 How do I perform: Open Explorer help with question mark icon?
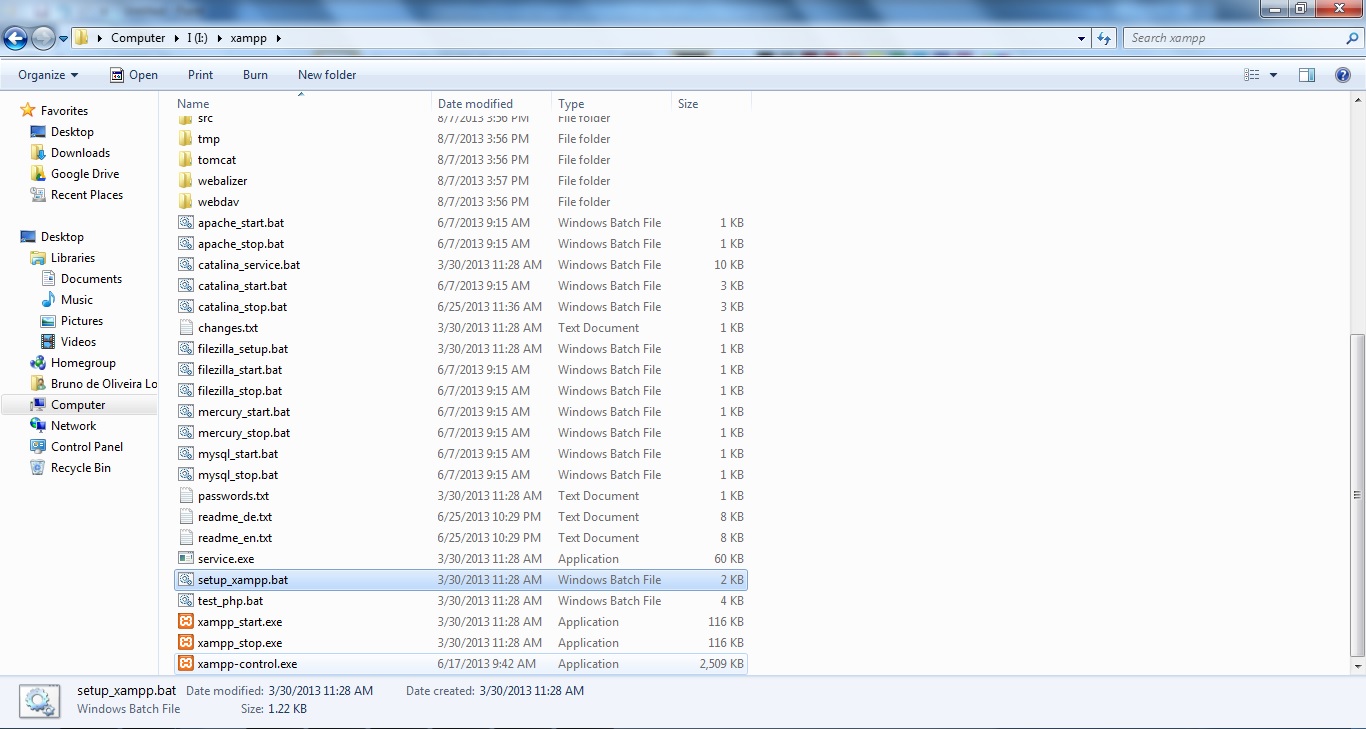1343,75
